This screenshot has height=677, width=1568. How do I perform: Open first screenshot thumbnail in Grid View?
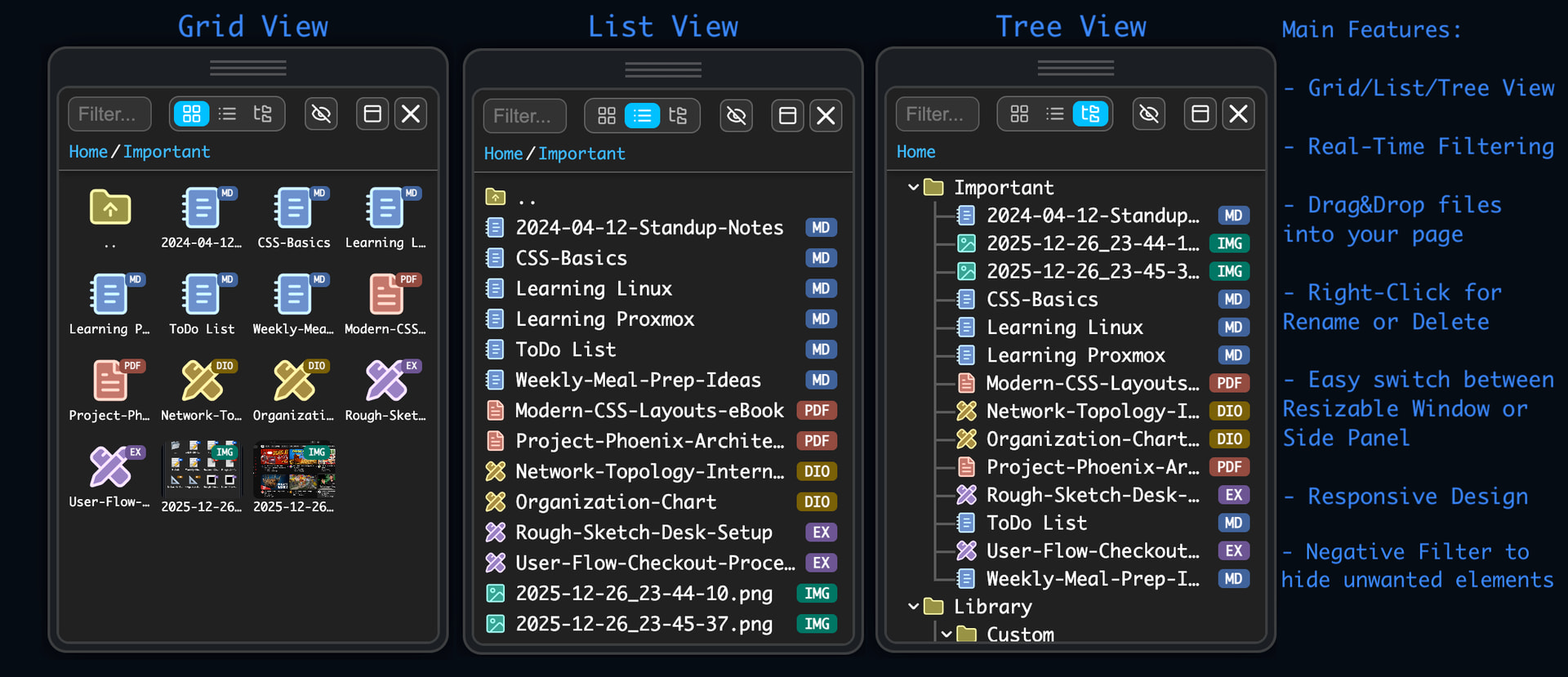point(202,469)
